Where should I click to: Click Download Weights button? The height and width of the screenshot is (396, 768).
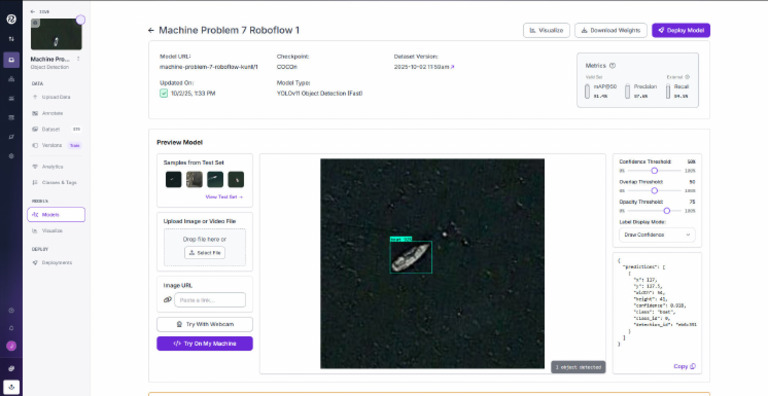coord(611,30)
